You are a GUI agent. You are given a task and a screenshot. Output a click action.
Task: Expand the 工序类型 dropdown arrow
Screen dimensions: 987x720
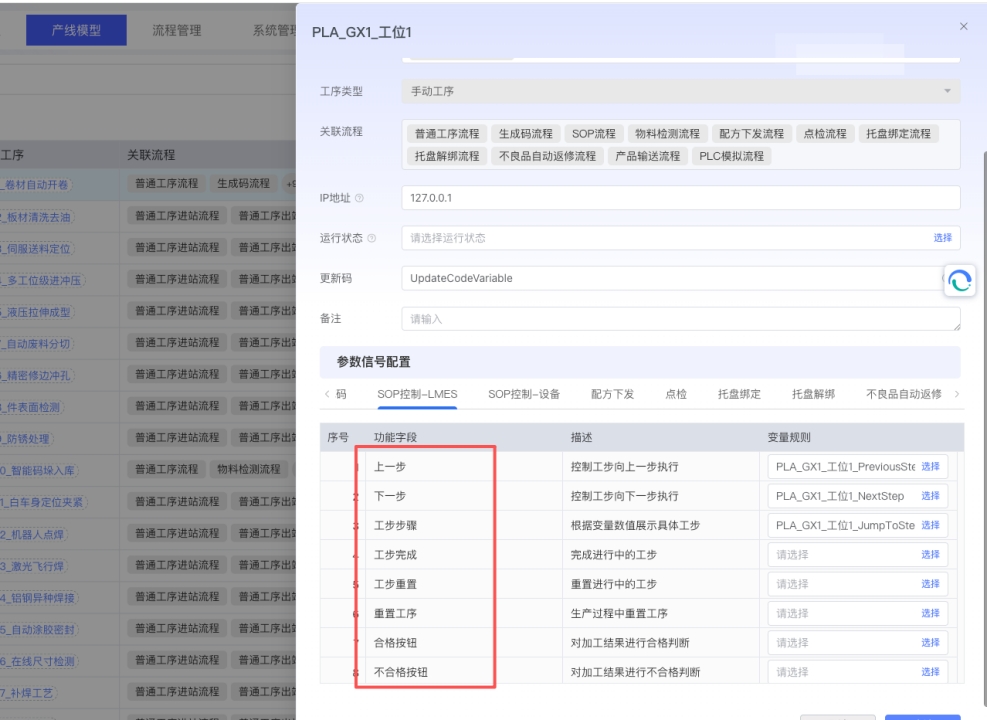(x=946, y=91)
